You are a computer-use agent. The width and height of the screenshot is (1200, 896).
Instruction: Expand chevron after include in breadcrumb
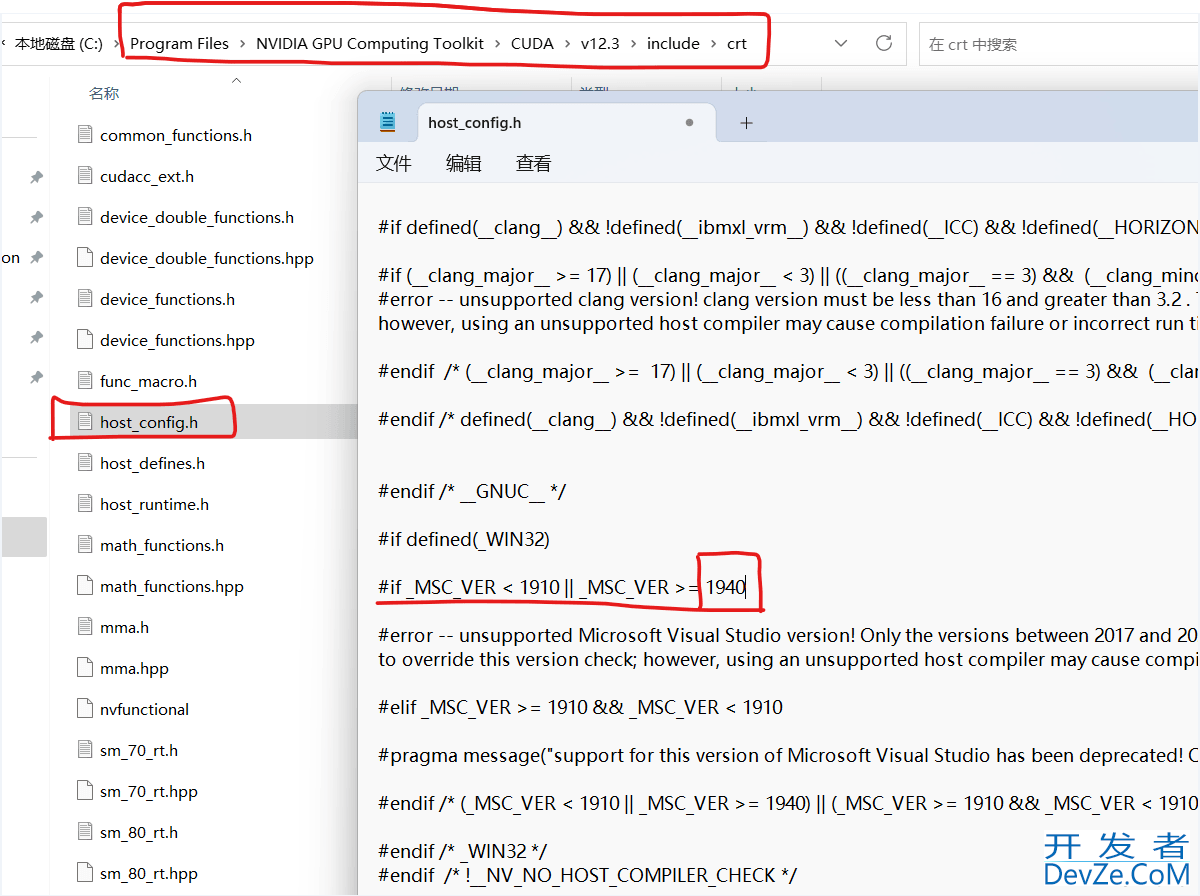pos(714,44)
